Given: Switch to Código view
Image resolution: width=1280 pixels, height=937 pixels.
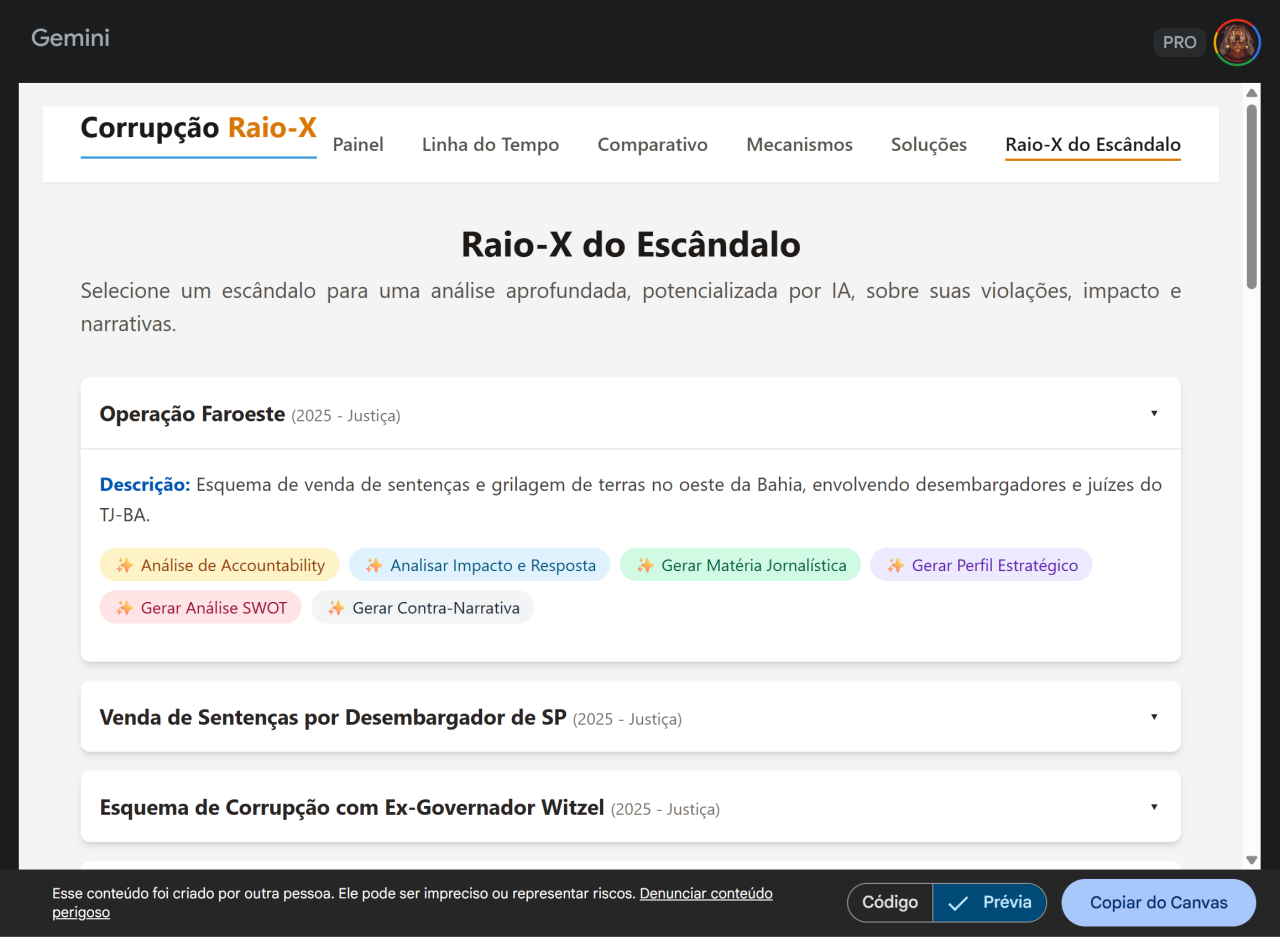Looking at the screenshot, I should tap(889, 903).
